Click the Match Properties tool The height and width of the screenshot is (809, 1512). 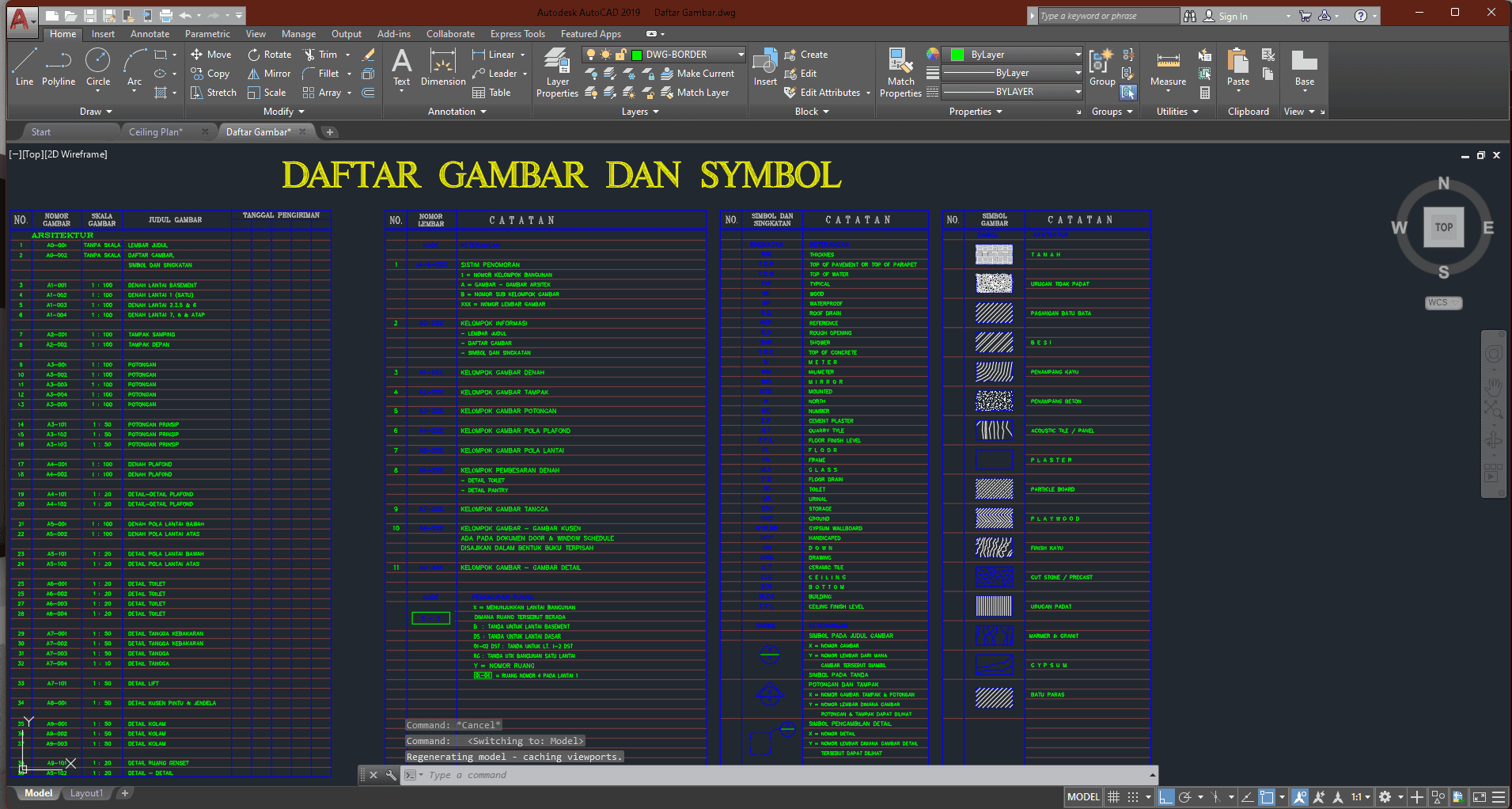900,73
